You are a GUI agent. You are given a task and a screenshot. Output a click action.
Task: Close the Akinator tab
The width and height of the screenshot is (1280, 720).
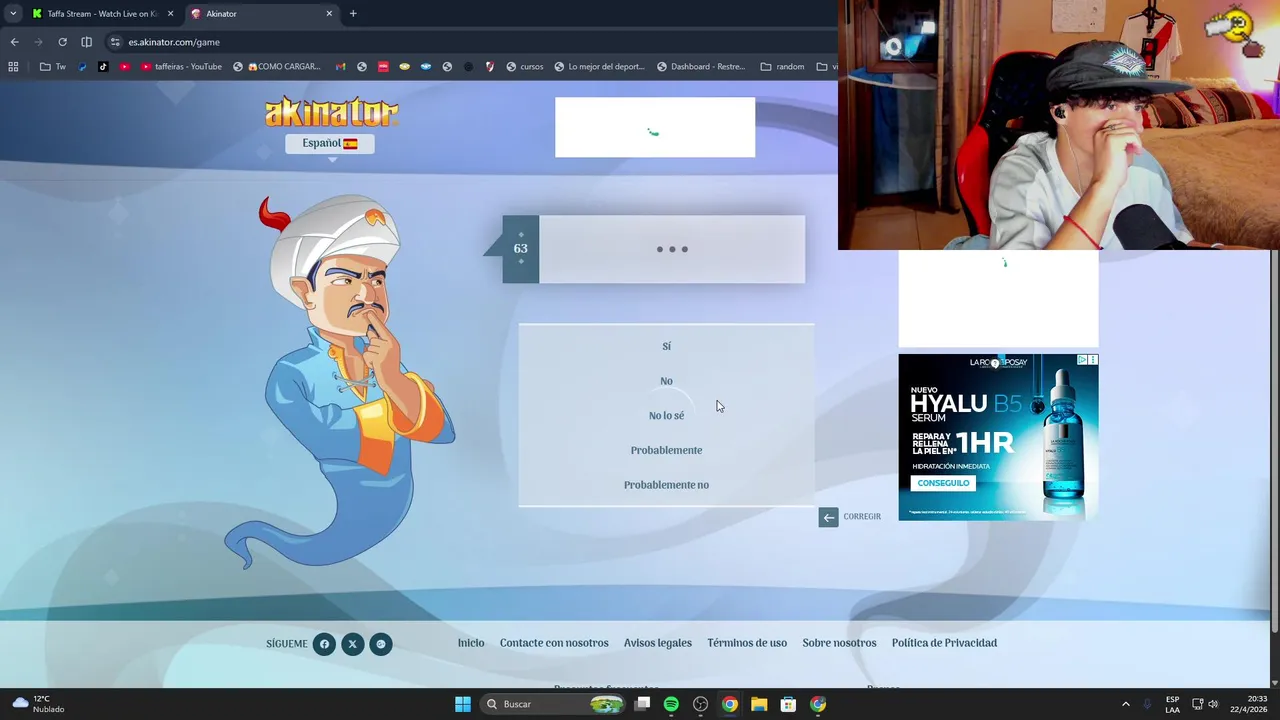[329, 14]
